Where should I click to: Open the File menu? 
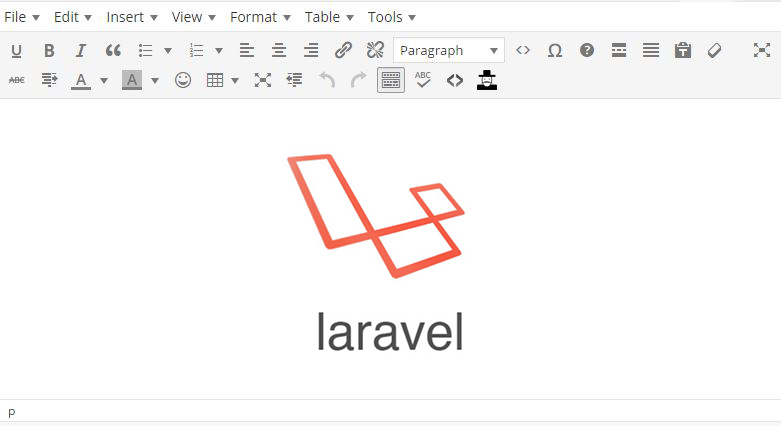pyautogui.click(x=21, y=17)
